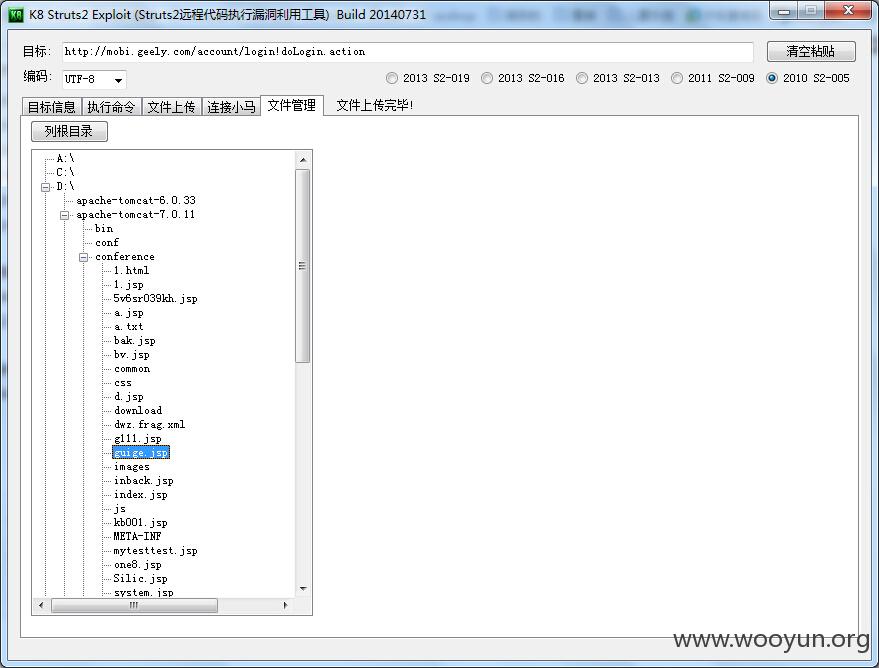Click the target URL input field

point(408,52)
